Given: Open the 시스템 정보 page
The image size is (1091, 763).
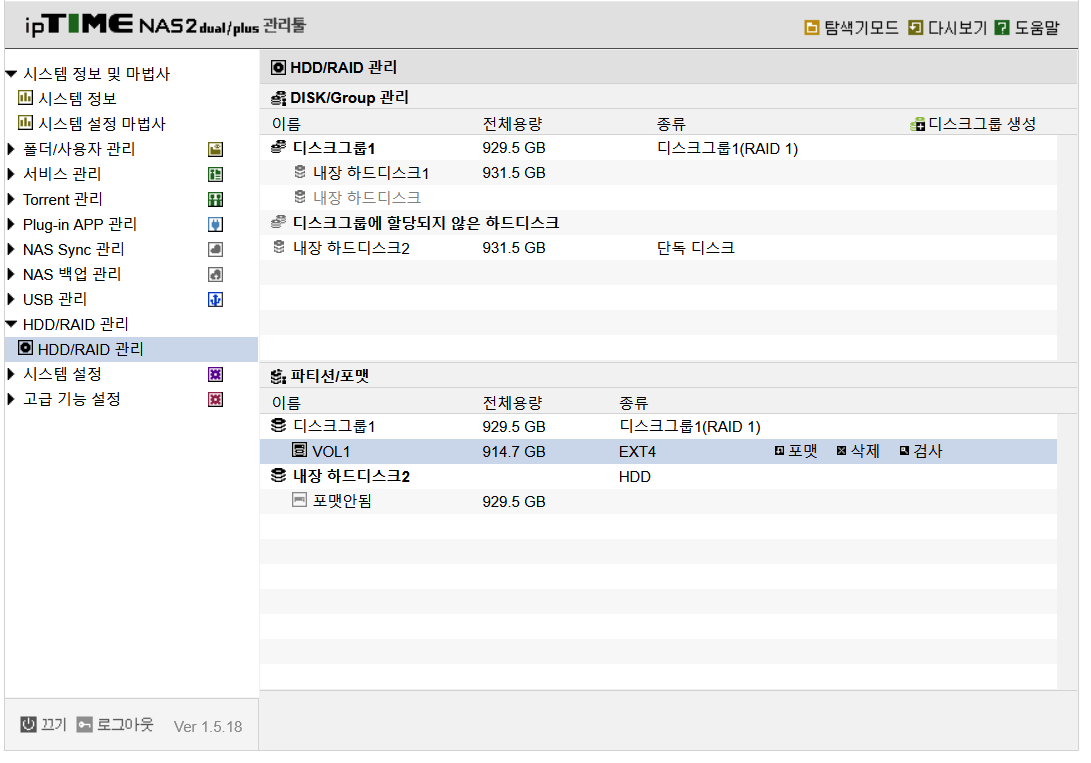Looking at the screenshot, I should click(x=77, y=99).
